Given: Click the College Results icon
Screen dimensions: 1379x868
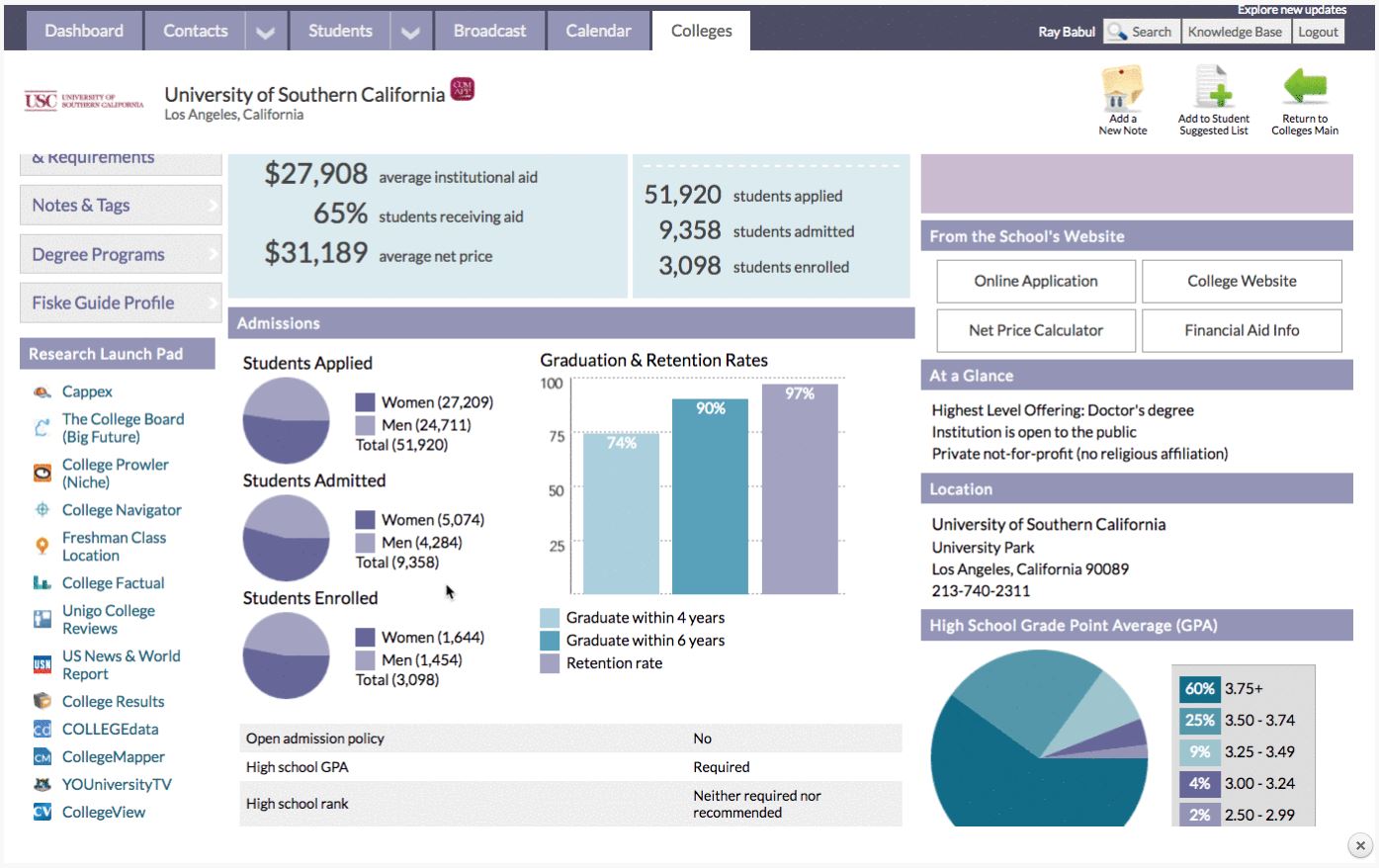Looking at the screenshot, I should (x=42, y=701).
